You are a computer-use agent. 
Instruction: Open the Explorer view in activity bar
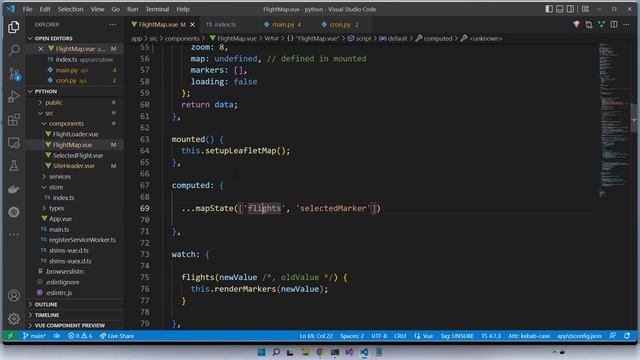click(14, 27)
